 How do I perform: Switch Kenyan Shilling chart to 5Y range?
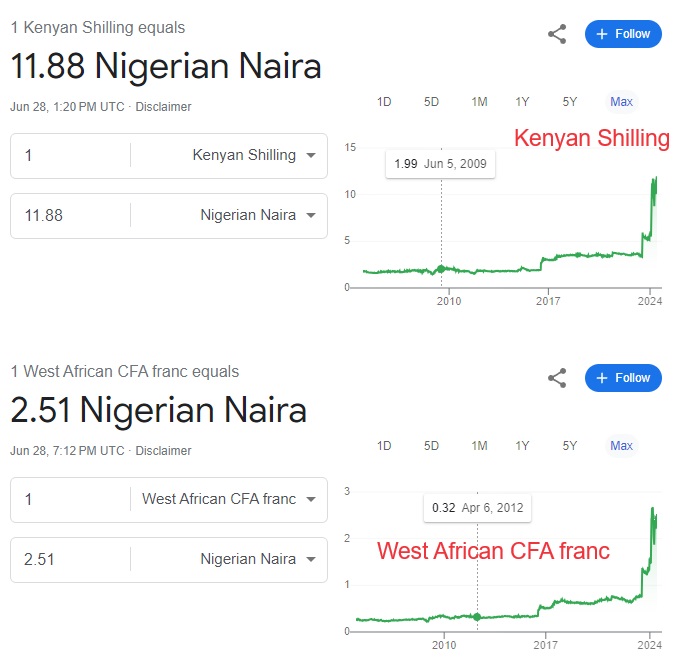tap(570, 102)
